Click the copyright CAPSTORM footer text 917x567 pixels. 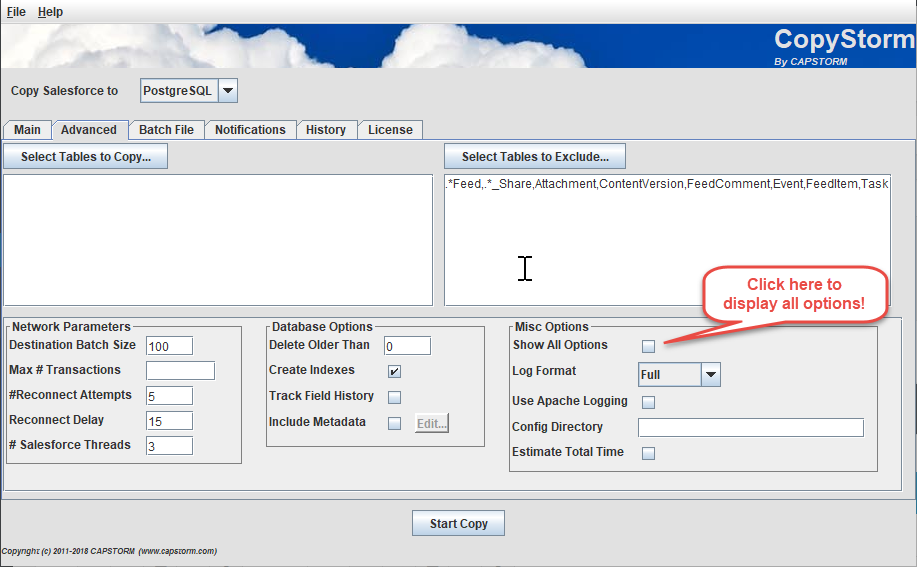(x=109, y=551)
